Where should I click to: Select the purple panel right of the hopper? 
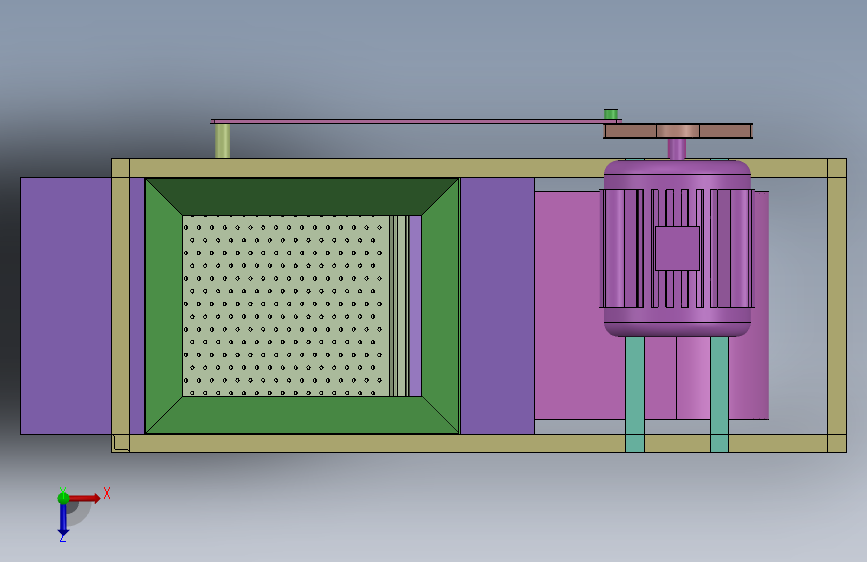[497, 306]
